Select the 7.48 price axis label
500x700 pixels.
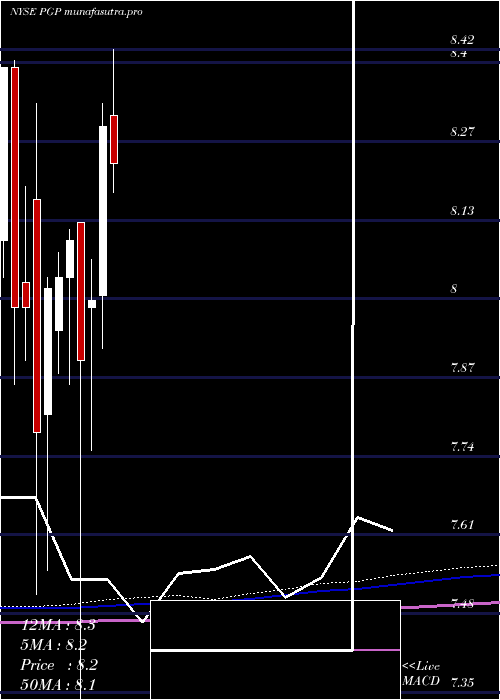462,604
